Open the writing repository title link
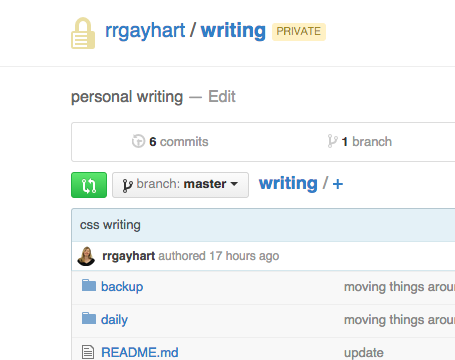Screen dimensions: 455x360 pos(233,31)
